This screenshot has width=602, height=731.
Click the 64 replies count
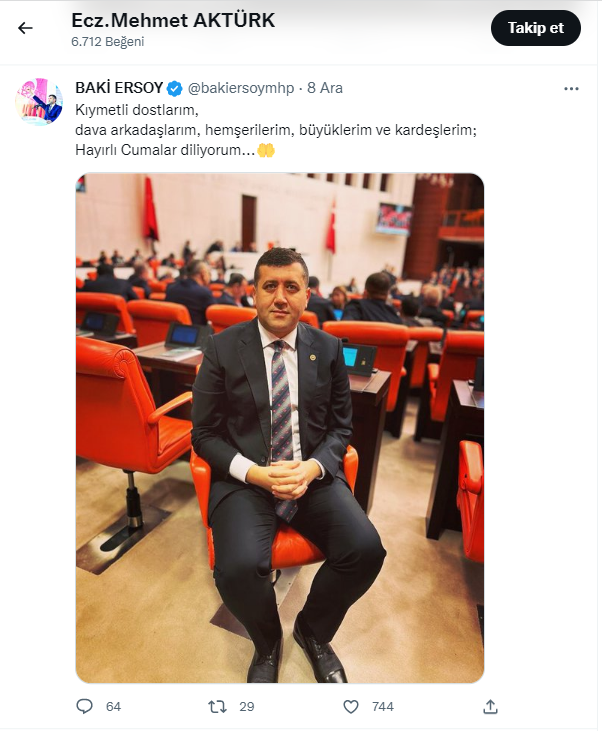[113, 707]
